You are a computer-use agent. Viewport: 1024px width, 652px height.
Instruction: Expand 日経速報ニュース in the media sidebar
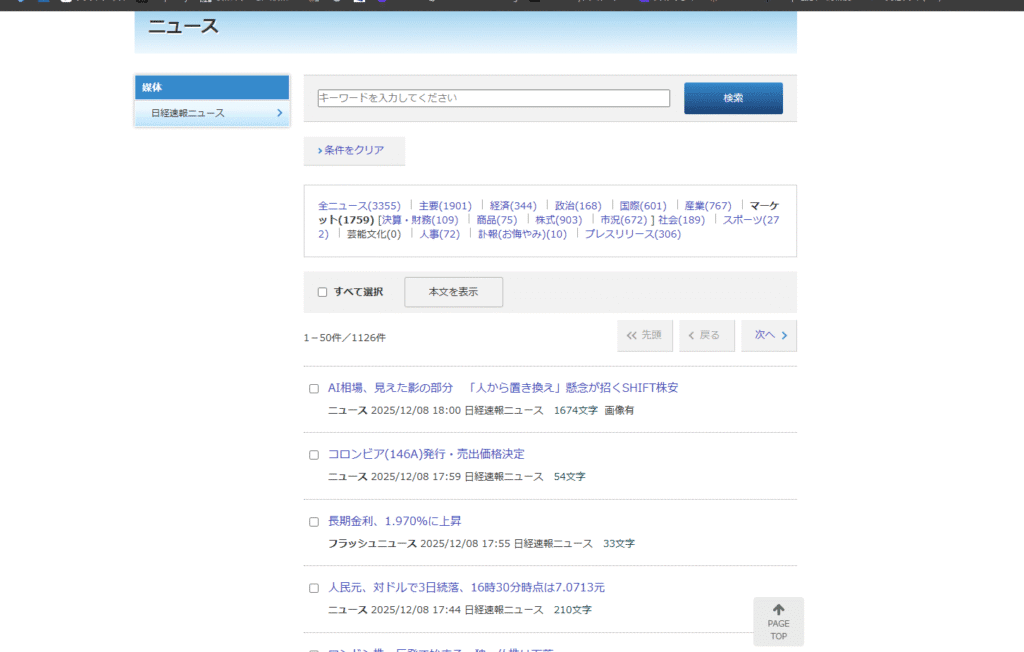pos(212,113)
